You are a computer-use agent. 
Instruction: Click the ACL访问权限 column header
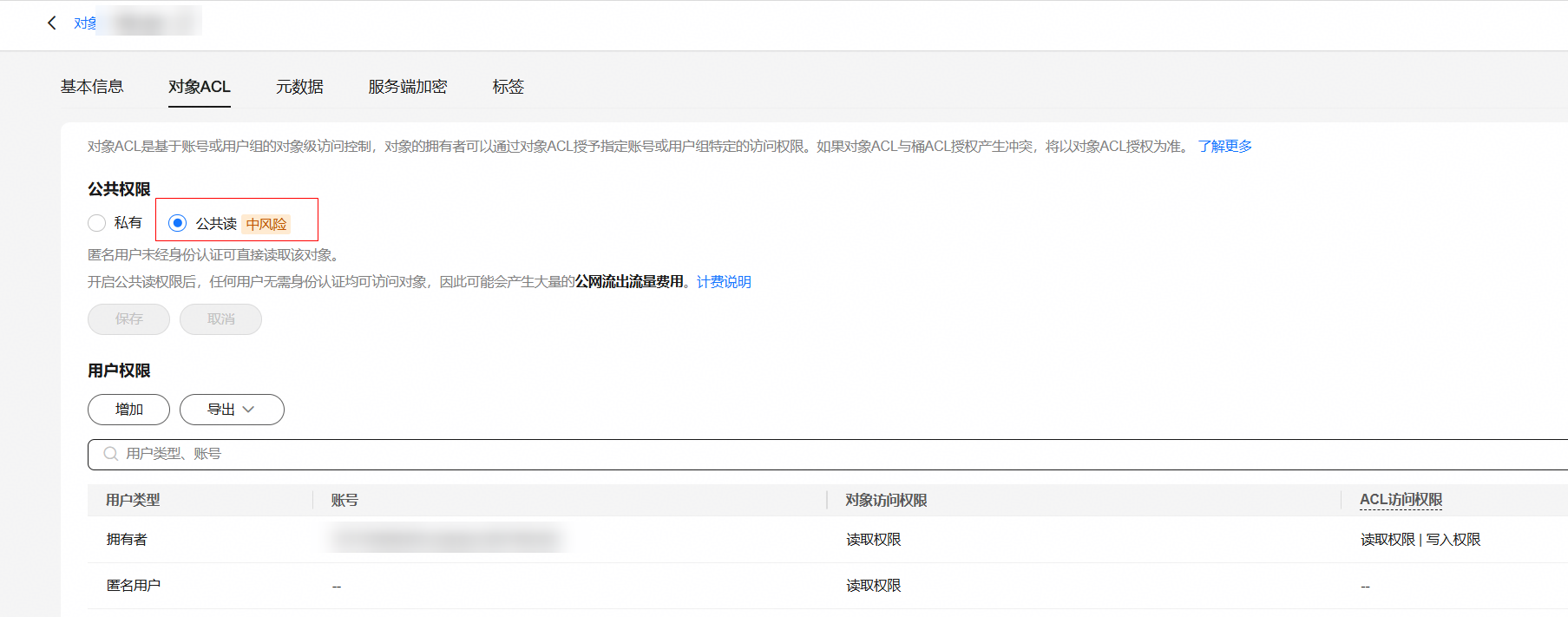coord(1401,500)
